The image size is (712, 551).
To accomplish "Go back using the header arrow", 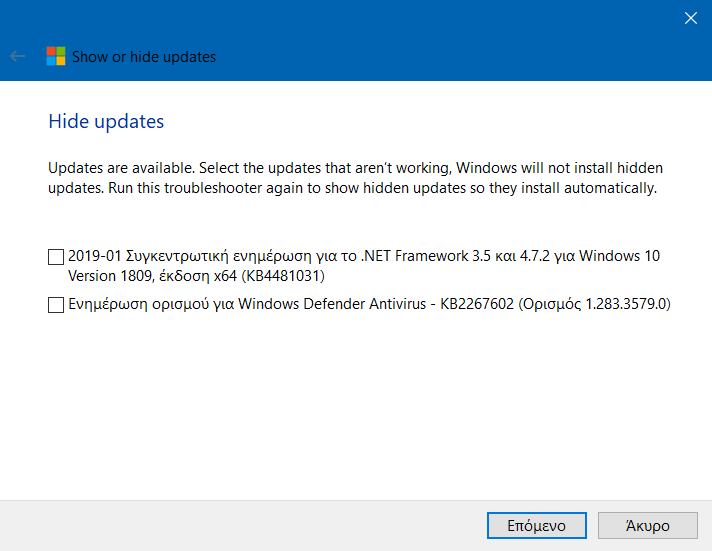I will [17, 56].
